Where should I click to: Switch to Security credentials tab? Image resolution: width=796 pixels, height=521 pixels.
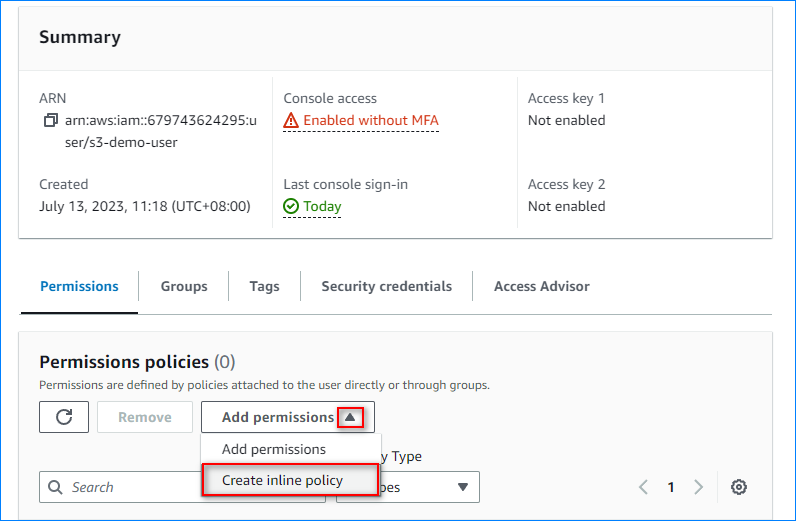(x=386, y=286)
